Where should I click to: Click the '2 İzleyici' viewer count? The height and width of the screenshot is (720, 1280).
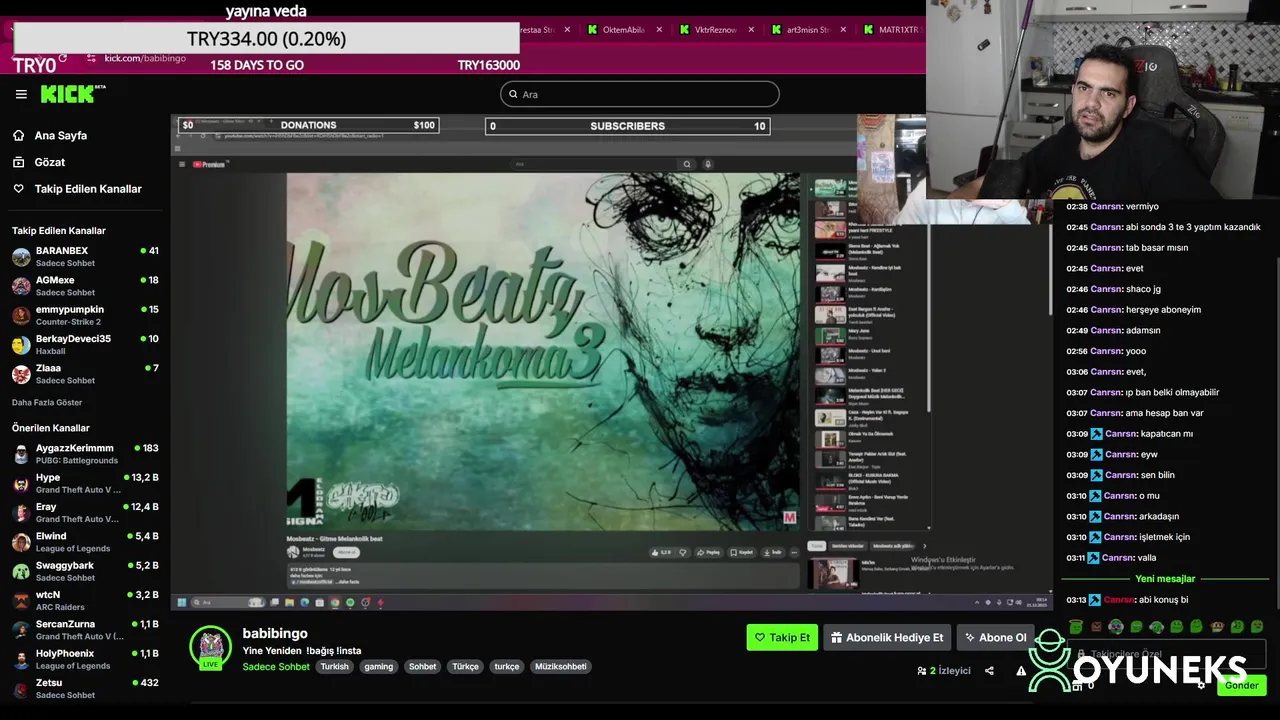click(x=944, y=671)
